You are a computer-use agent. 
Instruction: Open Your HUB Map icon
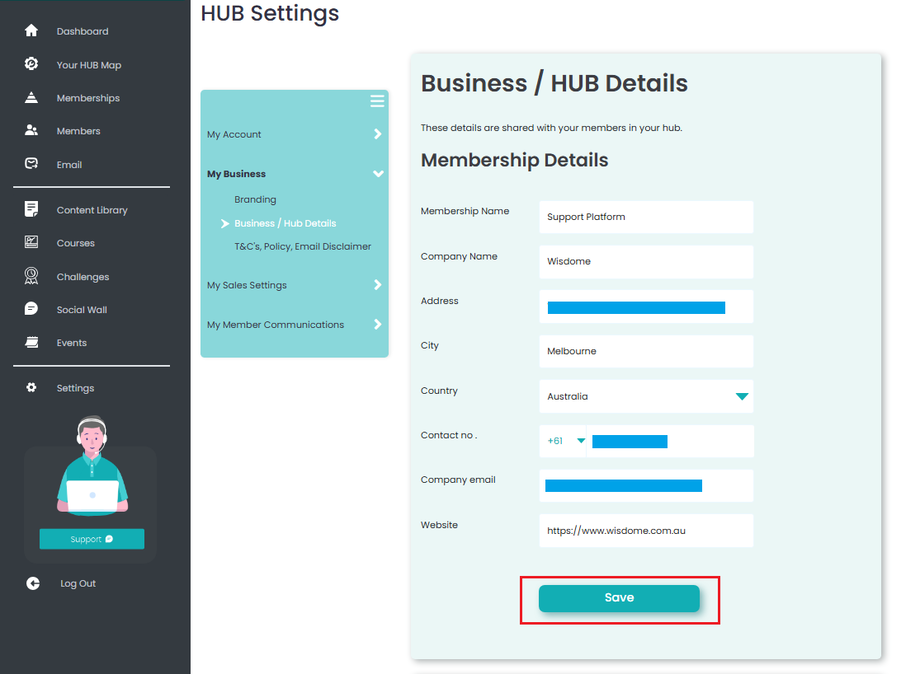tap(31, 64)
